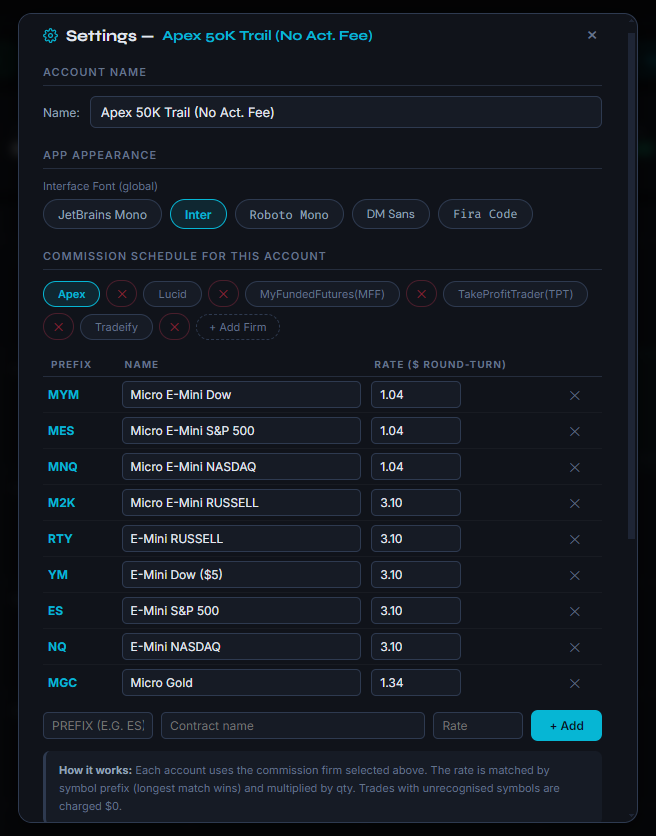Focus the Contract name input field
This screenshot has height=836, width=656.
pos(293,726)
